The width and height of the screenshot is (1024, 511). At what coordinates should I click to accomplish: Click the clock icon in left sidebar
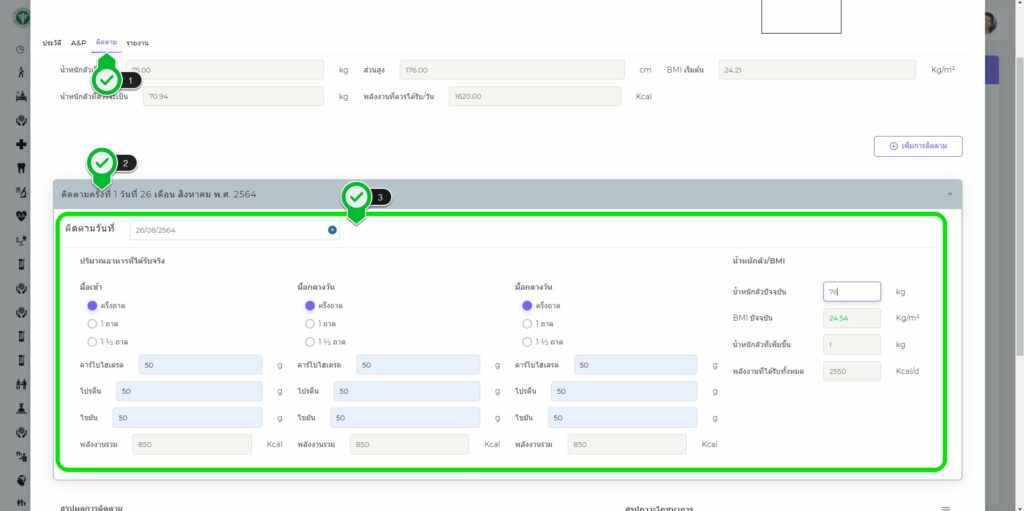click(x=21, y=49)
